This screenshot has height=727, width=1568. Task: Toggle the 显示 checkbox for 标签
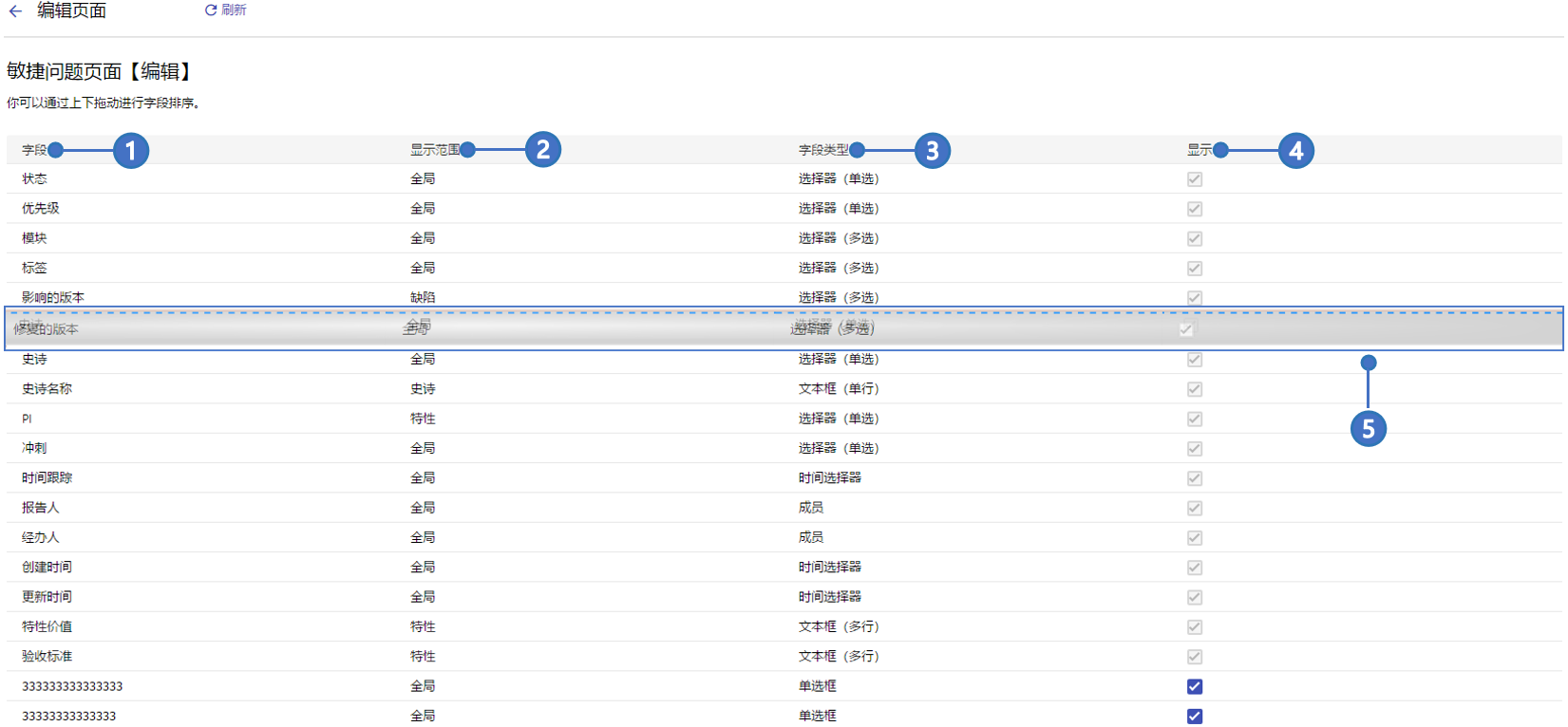click(1195, 269)
